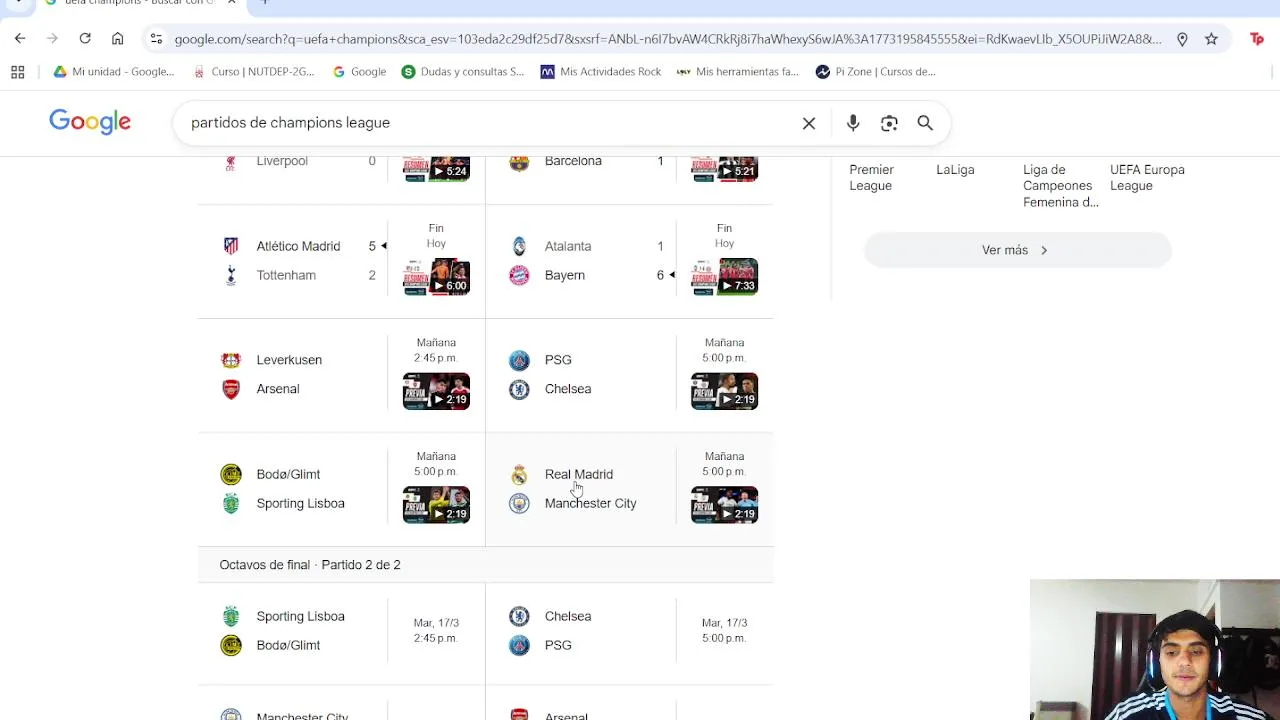Image resolution: width=1280 pixels, height=720 pixels.
Task: Submit search with magnifier icon
Action: pyautogui.click(x=925, y=123)
